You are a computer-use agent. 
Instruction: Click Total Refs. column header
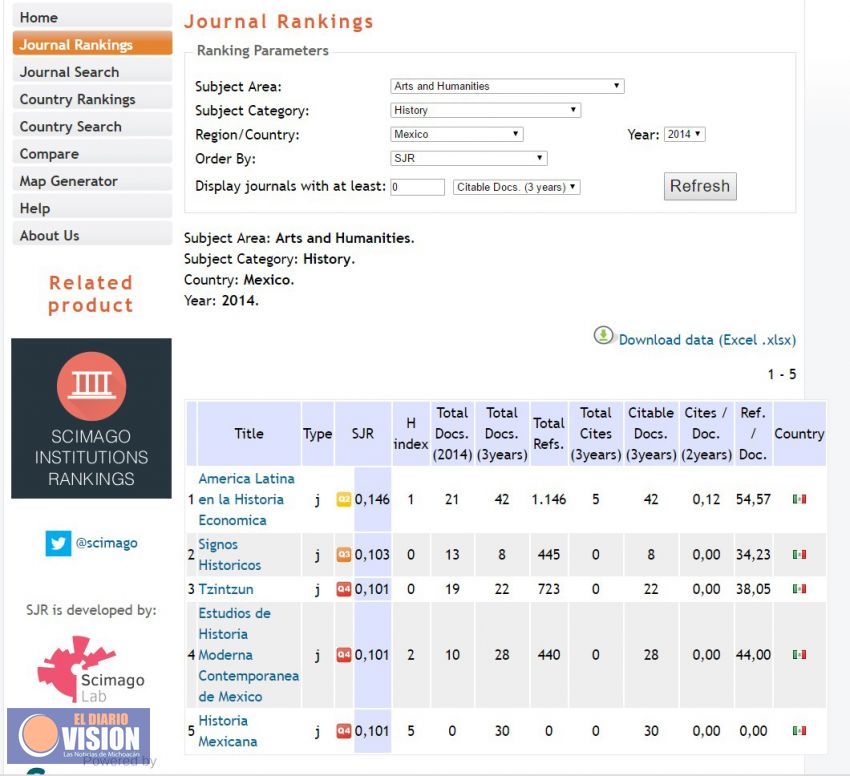pos(549,433)
